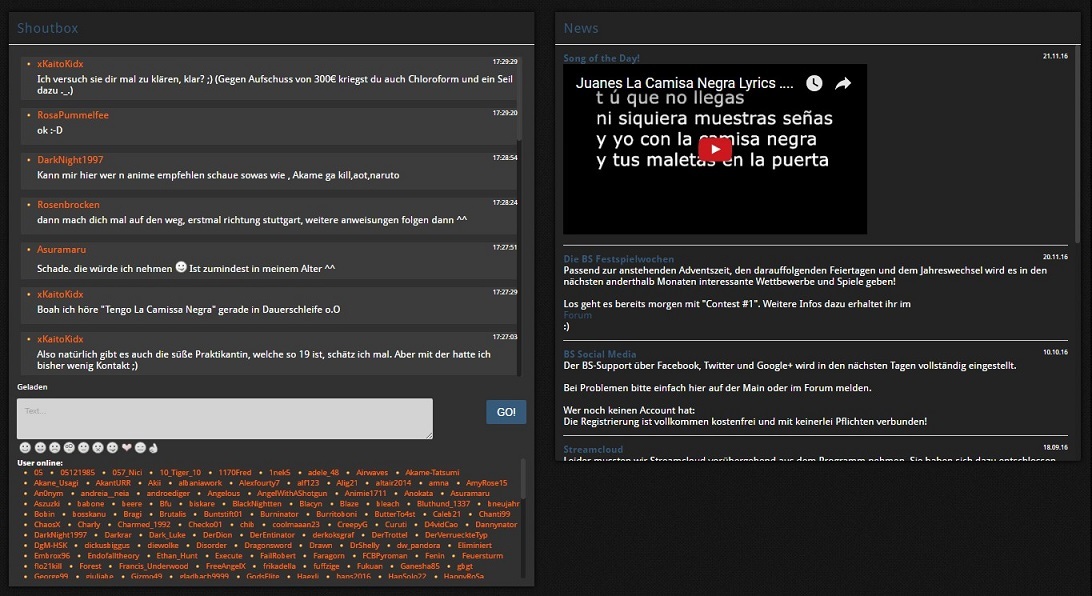This screenshot has height=596, width=1092.
Task: Open user Burninator in the online list
Action: (x=279, y=514)
